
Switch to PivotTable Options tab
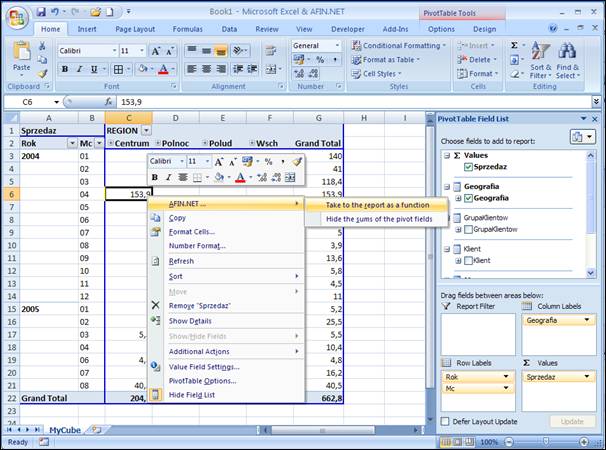(441, 29)
